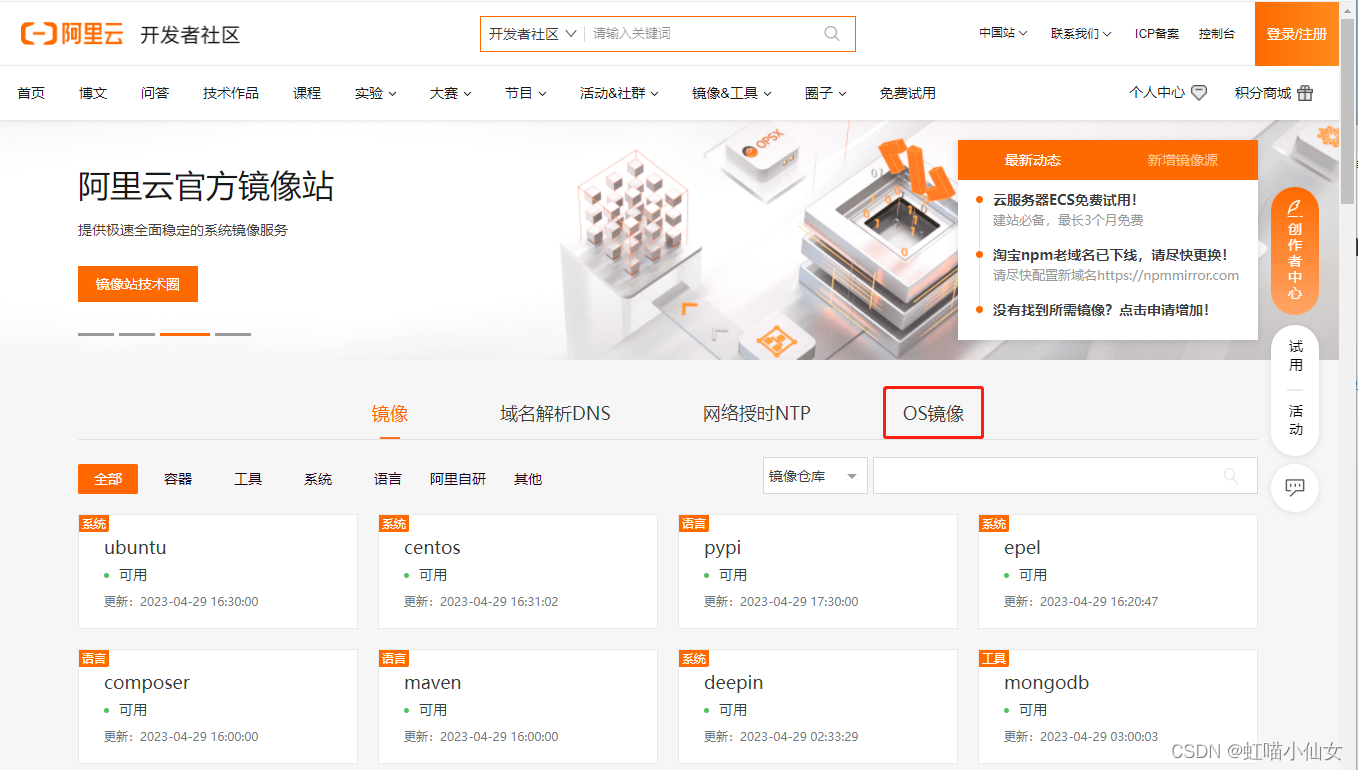Expand the 节目 navigation menu
1358x770 pixels.
[526, 93]
